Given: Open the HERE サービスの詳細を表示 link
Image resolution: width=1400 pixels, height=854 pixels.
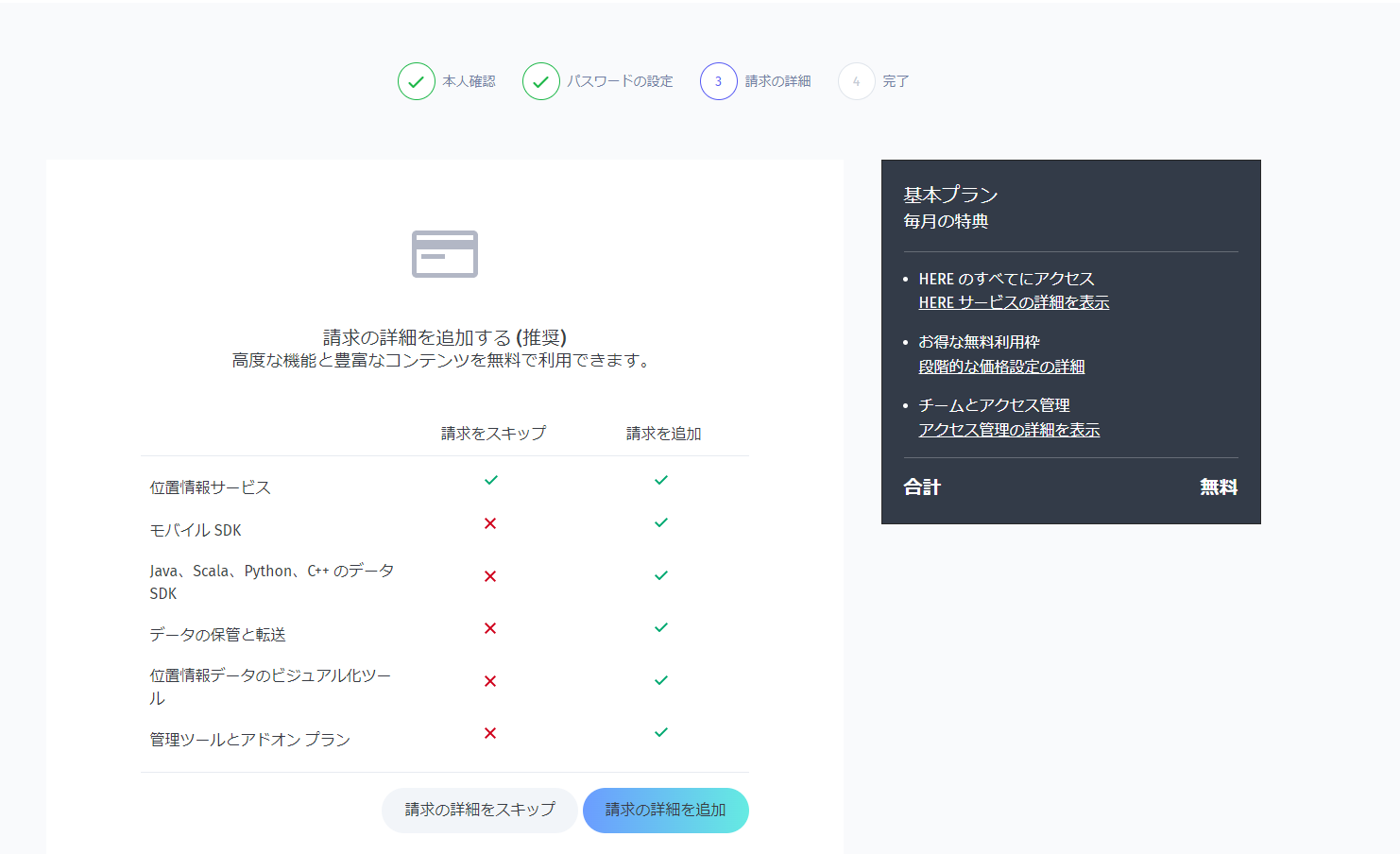Looking at the screenshot, I should (1015, 302).
